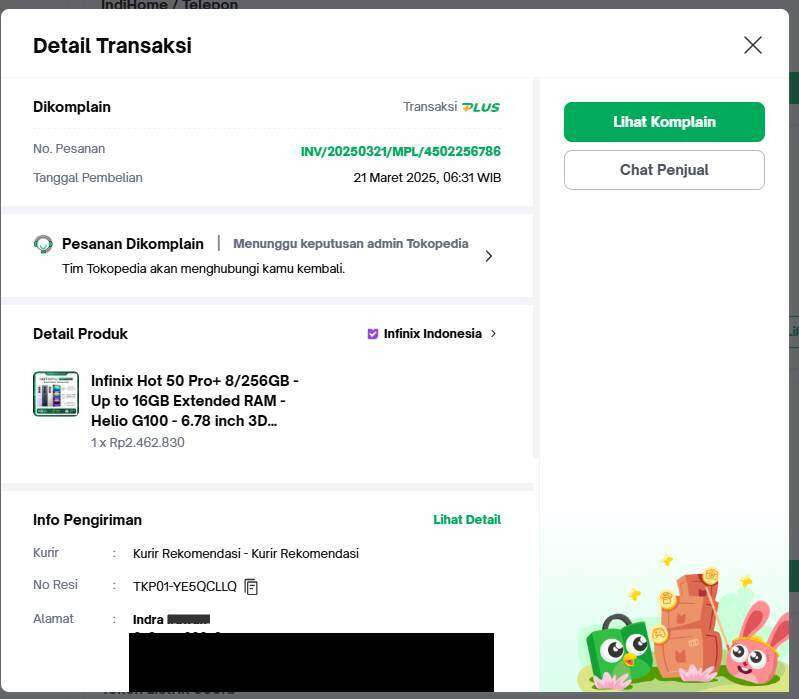
Task: Open the Infinix Indonesia store chevron
Action: point(493,334)
